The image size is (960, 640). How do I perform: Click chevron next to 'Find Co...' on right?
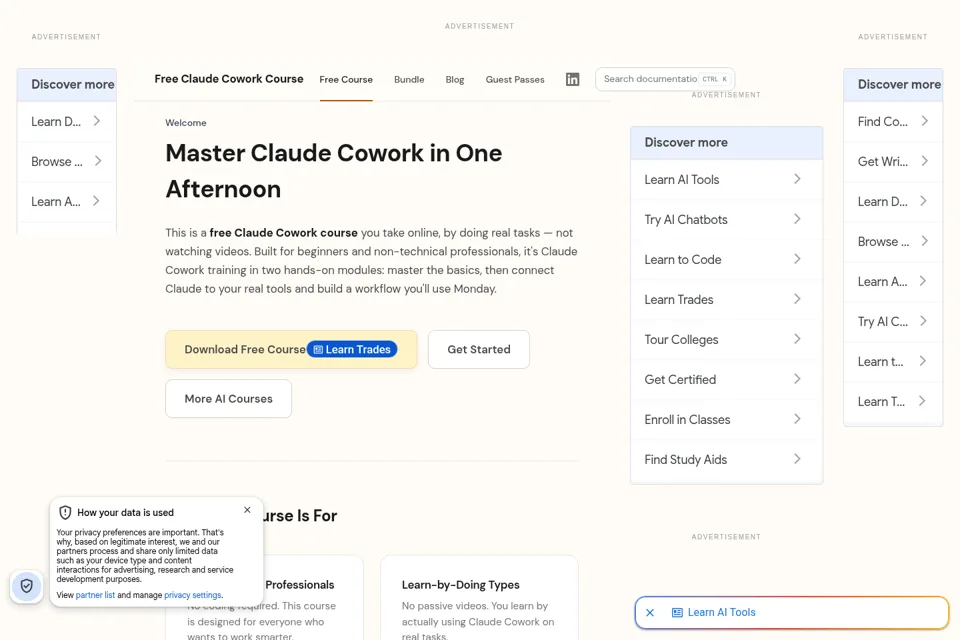(x=924, y=121)
